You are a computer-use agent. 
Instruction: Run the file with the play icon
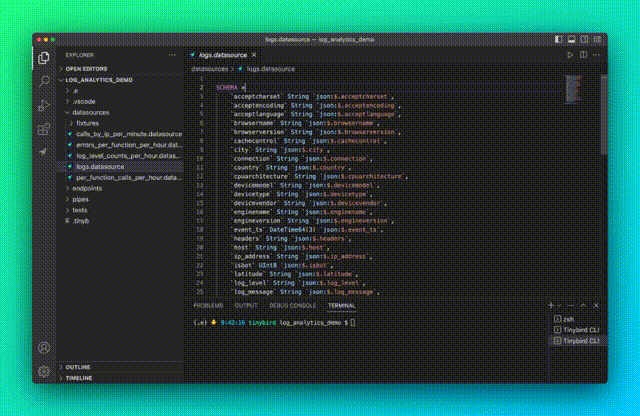[x=569, y=55]
